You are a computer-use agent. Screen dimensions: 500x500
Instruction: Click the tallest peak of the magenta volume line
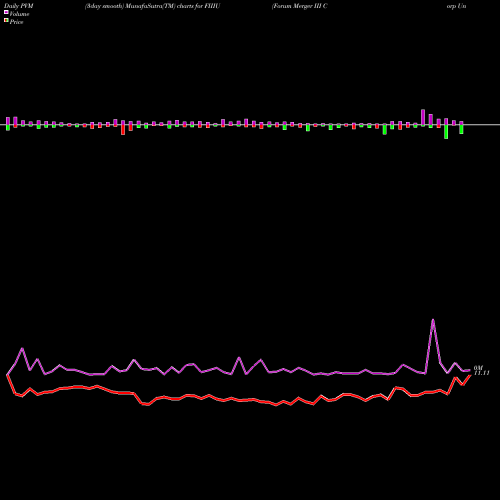coord(433,320)
